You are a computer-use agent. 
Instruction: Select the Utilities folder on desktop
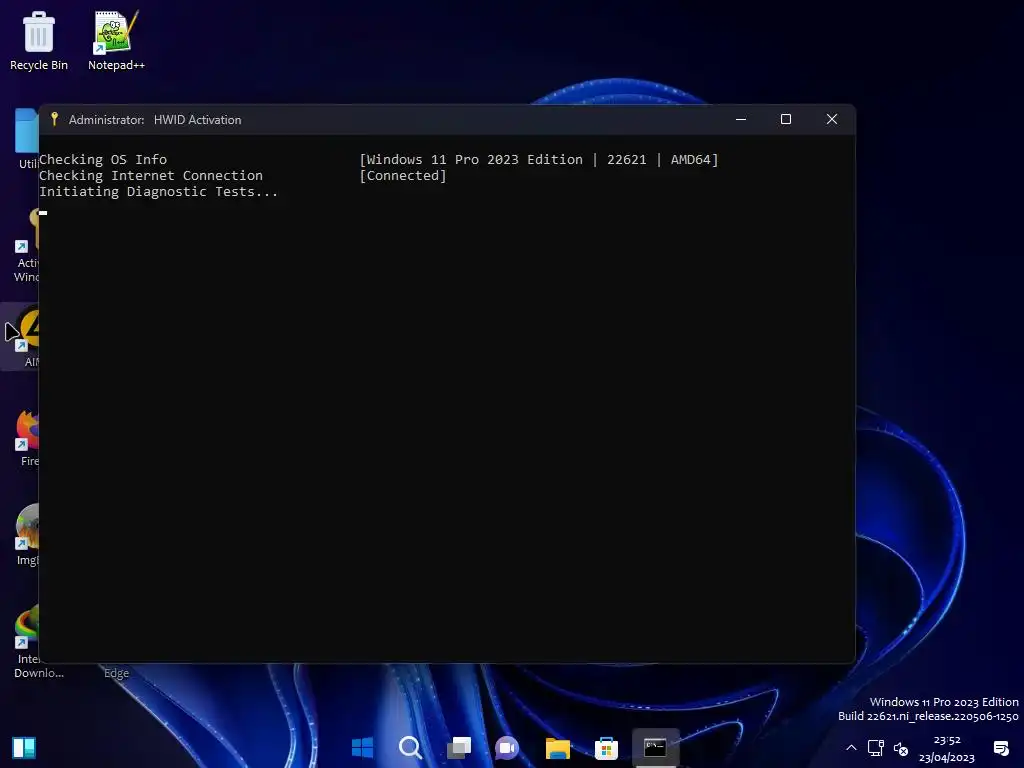pyautogui.click(x=27, y=139)
